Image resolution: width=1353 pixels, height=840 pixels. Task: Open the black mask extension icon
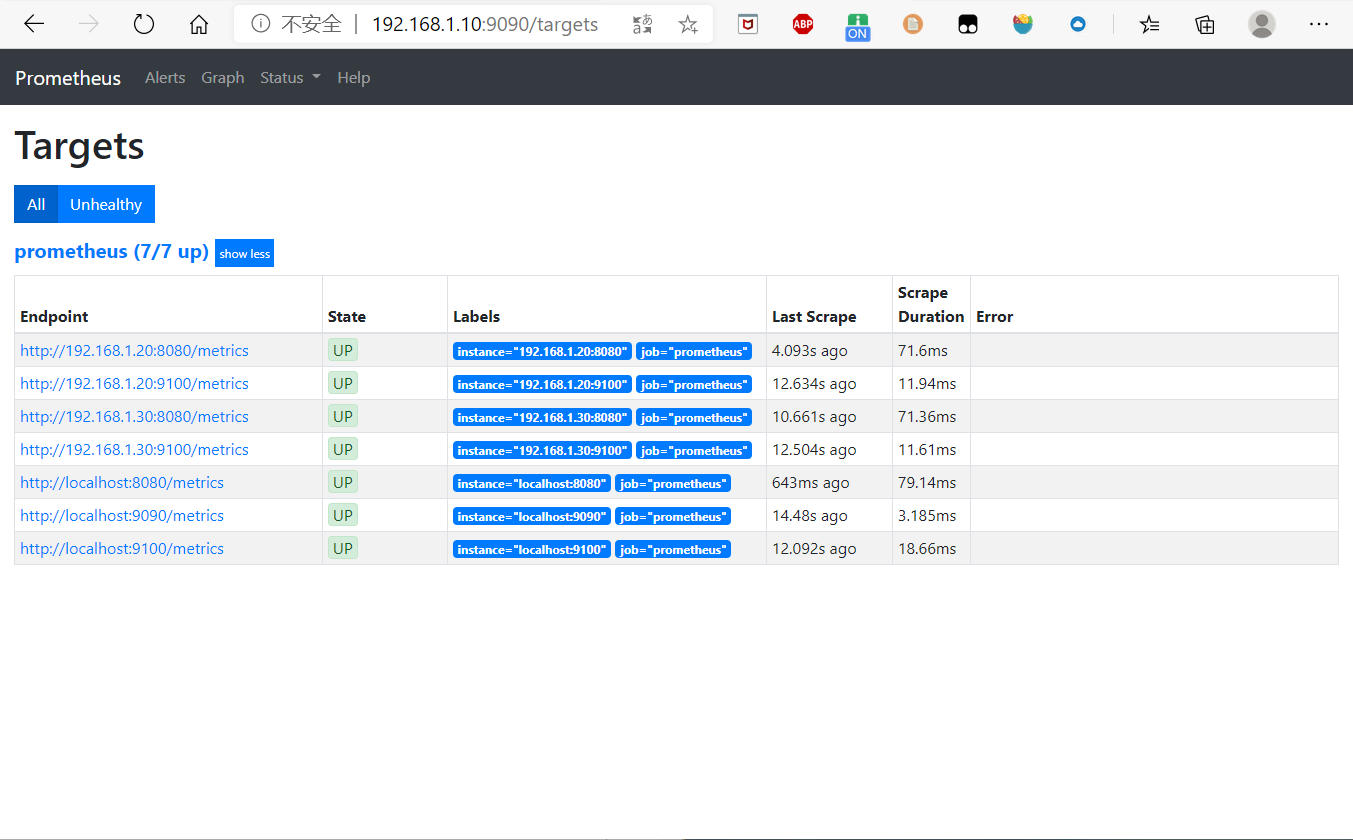tap(967, 24)
